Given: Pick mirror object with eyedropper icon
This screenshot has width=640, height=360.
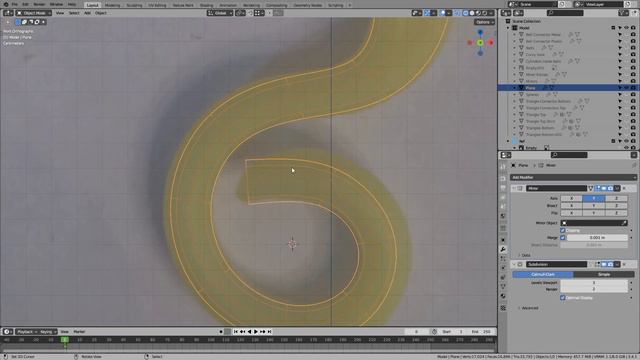Looking at the screenshot, I should click(624, 223).
